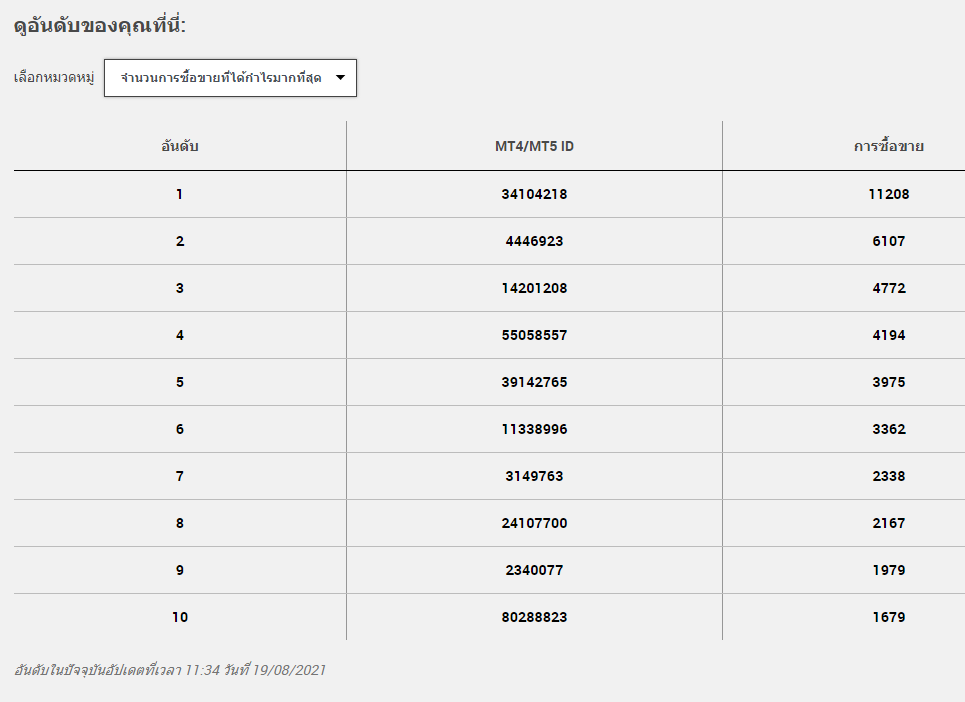Select the MT4/MT5 ID column header

[534, 146]
